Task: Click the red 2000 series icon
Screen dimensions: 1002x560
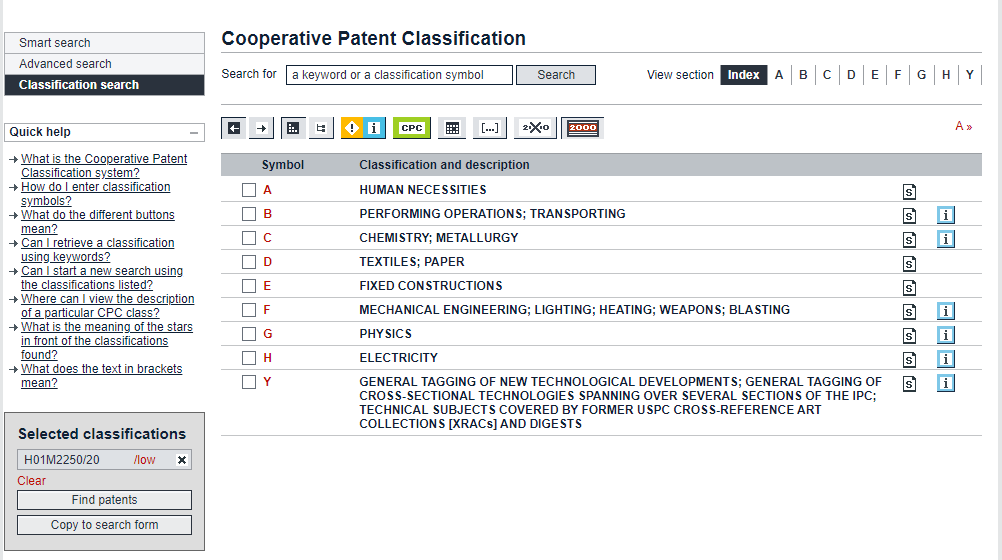Action: pyautogui.click(x=582, y=128)
